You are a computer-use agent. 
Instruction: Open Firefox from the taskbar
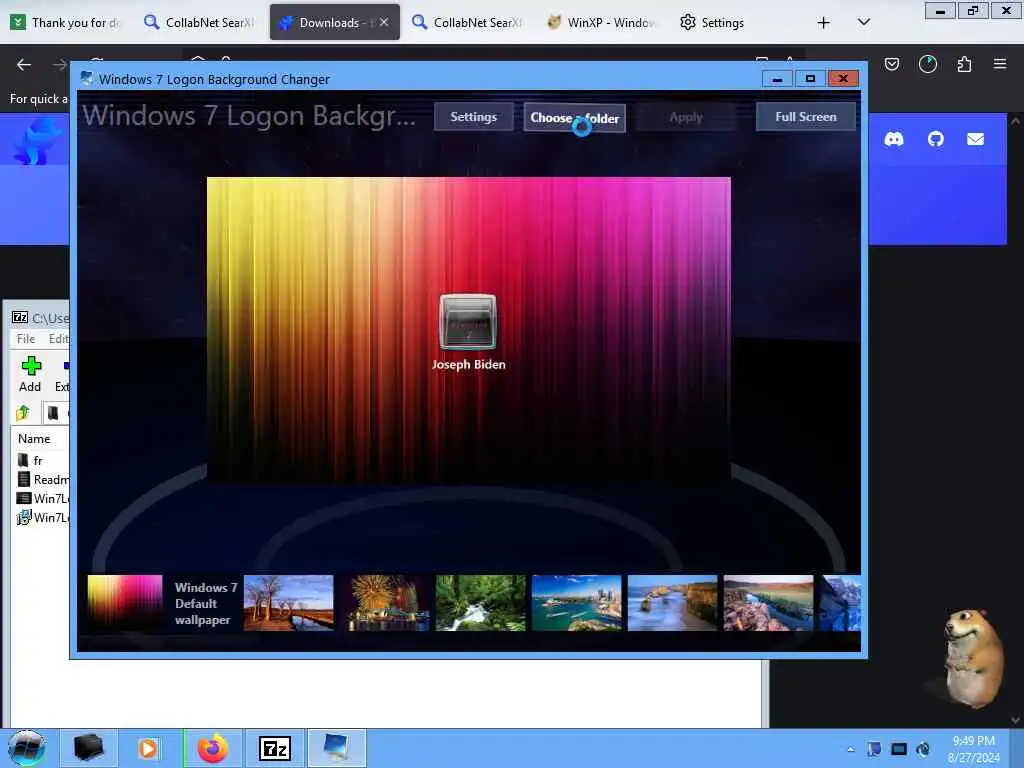coord(212,748)
